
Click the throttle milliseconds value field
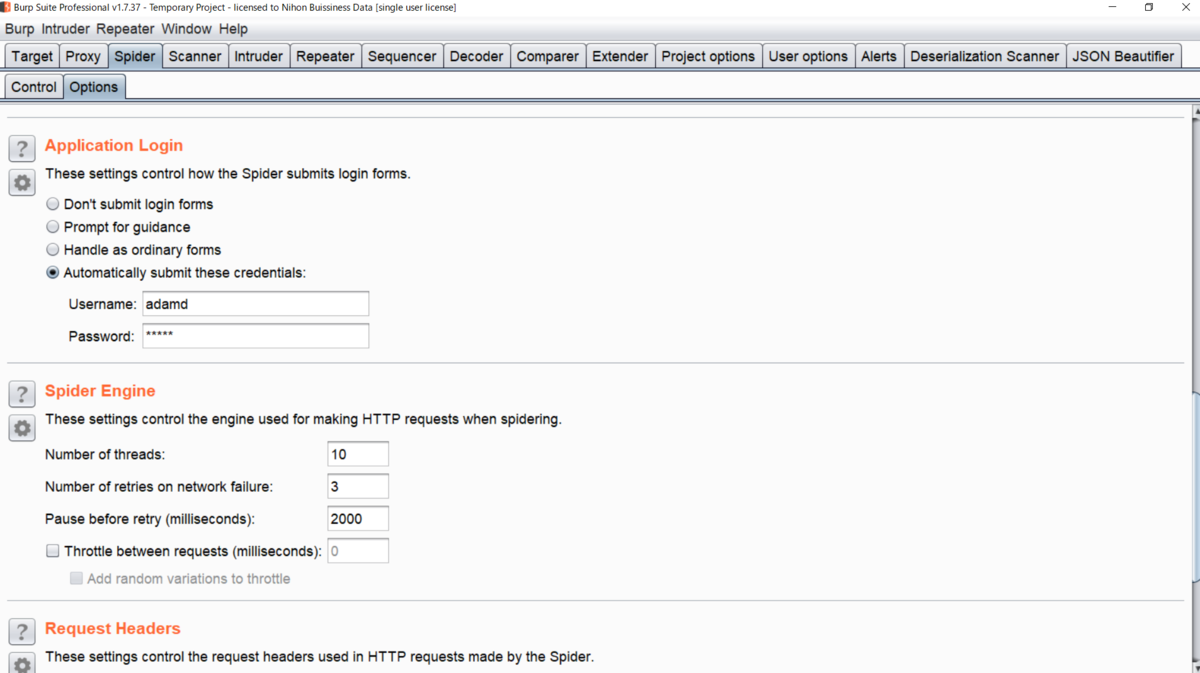tap(358, 551)
